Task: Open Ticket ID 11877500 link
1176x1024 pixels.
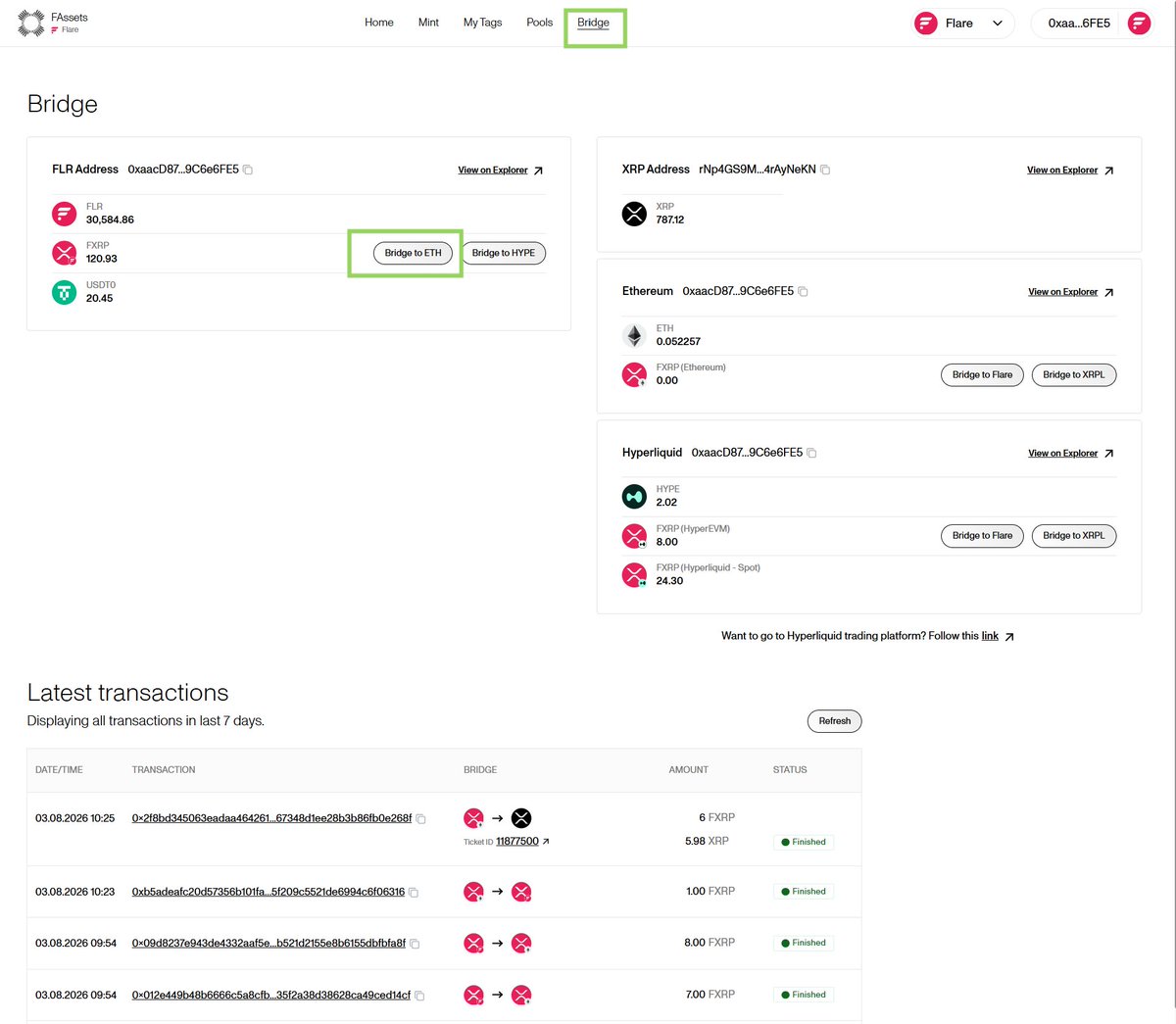Action: click(x=517, y=841)
